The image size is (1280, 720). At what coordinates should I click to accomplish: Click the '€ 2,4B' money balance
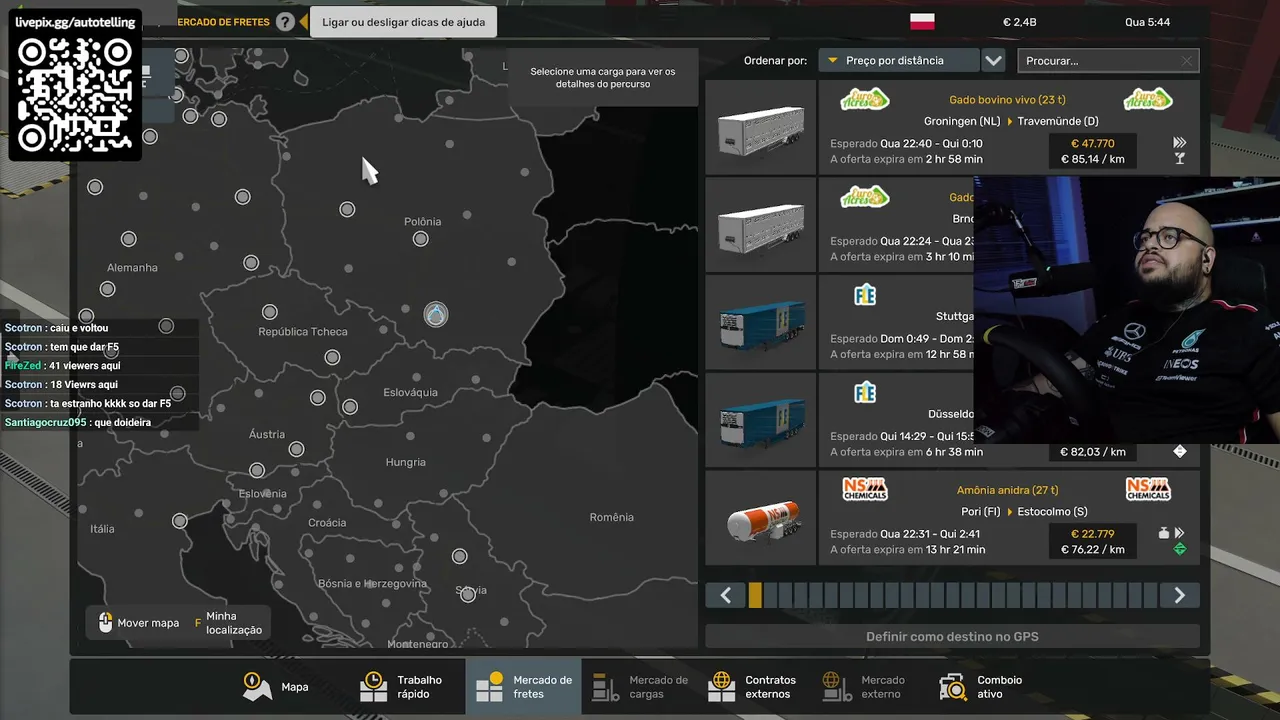click(1021, 22)
